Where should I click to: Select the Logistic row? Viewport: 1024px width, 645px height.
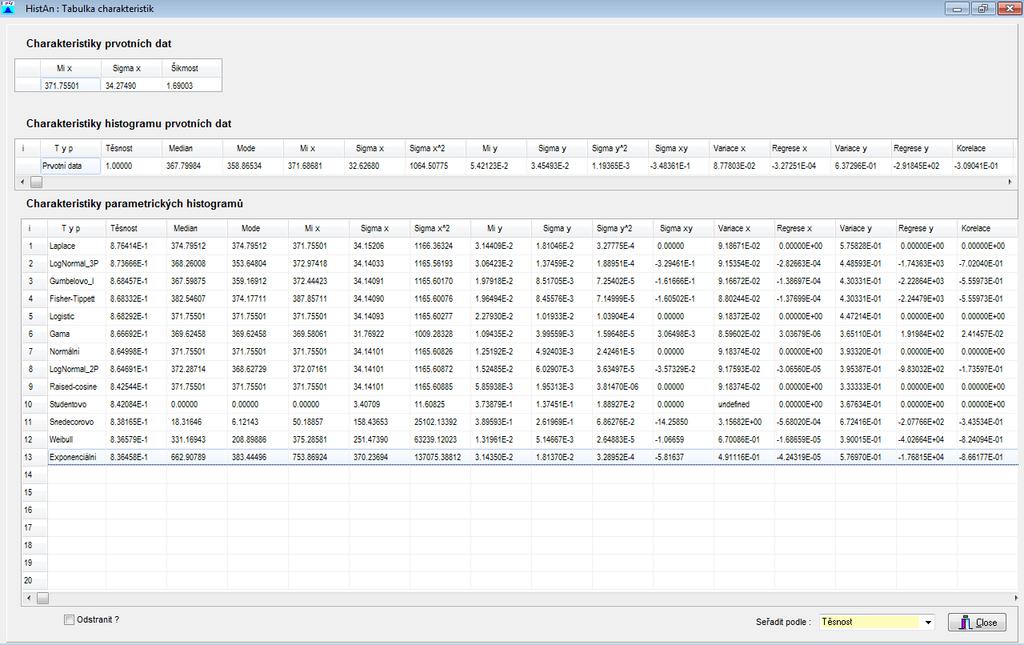point(520,317)
